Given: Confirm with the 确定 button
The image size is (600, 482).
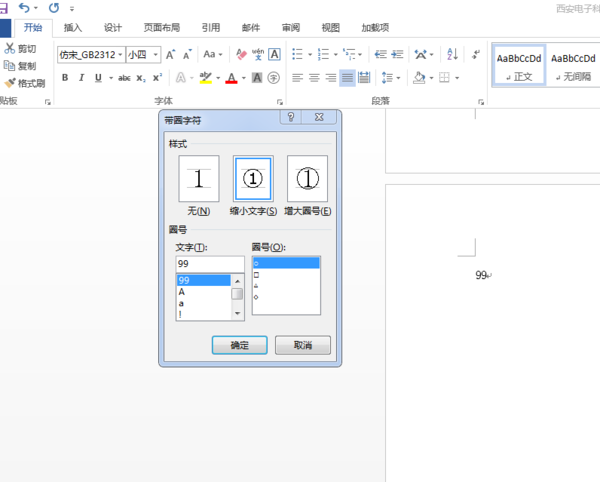Looking at the screenshot, I should [x=240, y=345].
